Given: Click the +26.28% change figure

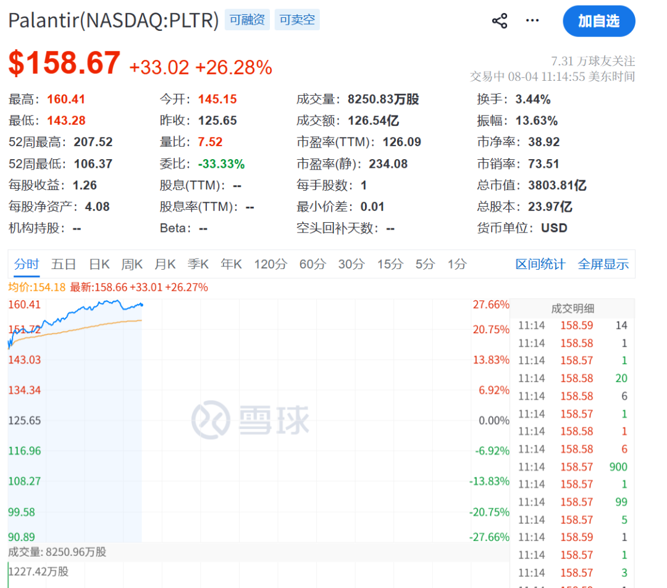Looking at the screenshot, I should 234,67.
